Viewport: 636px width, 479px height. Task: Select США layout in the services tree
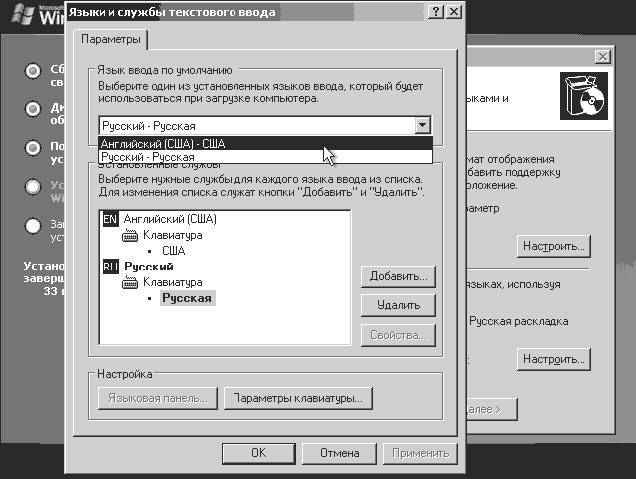coord(173,251)
